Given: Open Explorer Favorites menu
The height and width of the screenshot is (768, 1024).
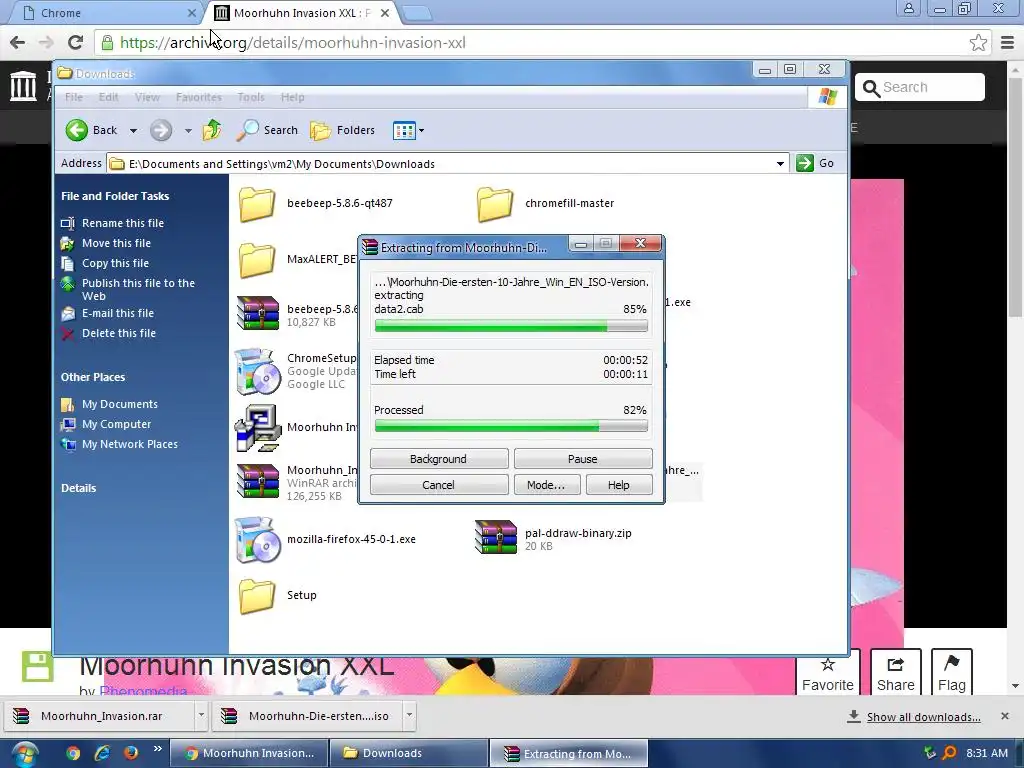Looking at the screenshot, I should 199,97.
